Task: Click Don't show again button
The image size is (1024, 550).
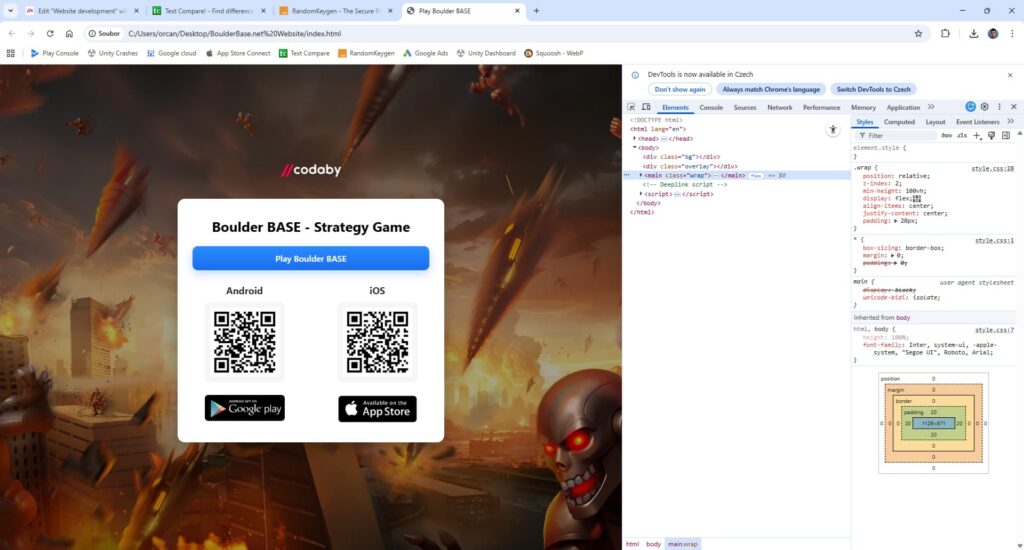Action: pos(680,89)
